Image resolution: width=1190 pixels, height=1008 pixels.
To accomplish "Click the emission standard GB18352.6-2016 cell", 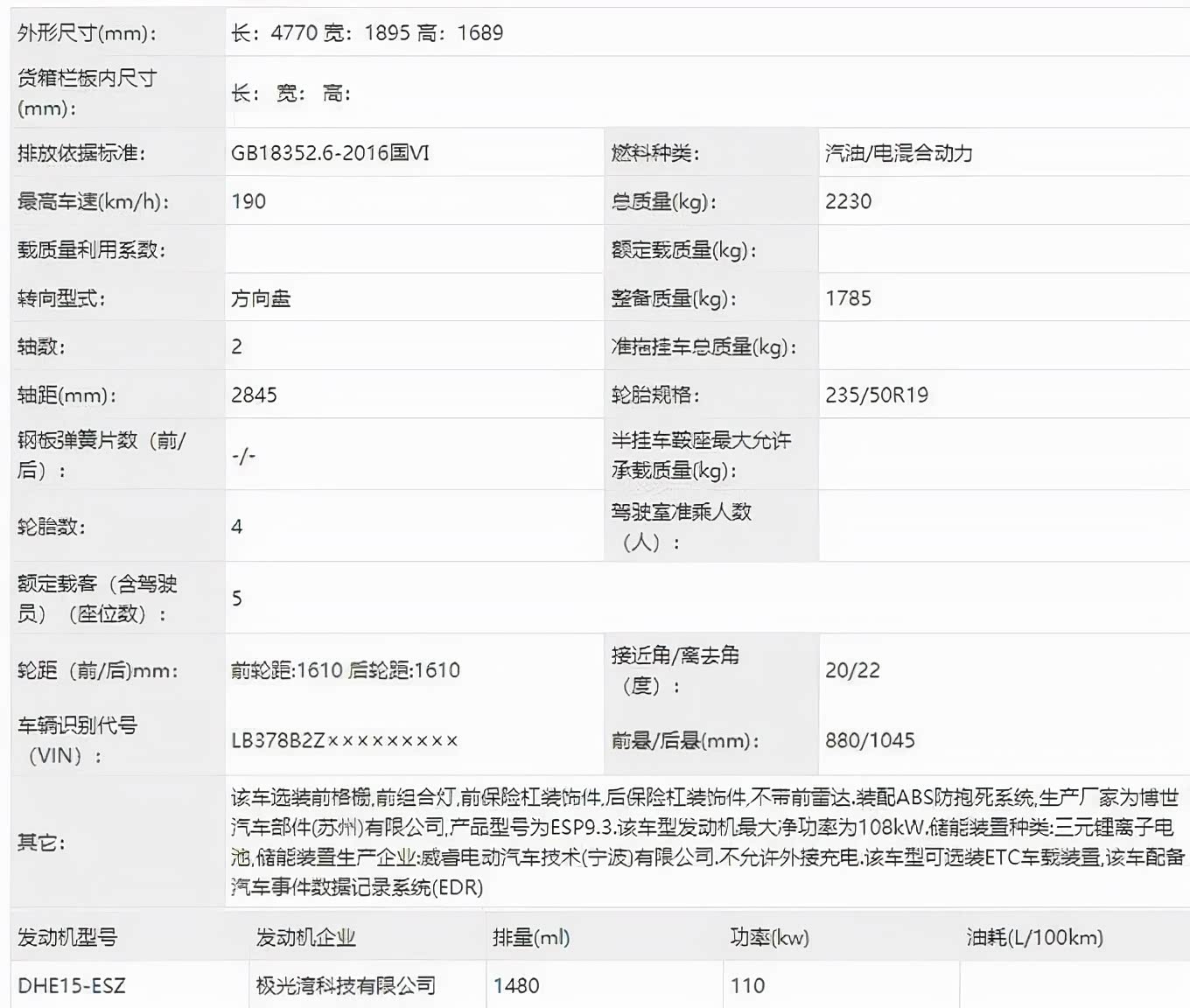I will [330, 153].
